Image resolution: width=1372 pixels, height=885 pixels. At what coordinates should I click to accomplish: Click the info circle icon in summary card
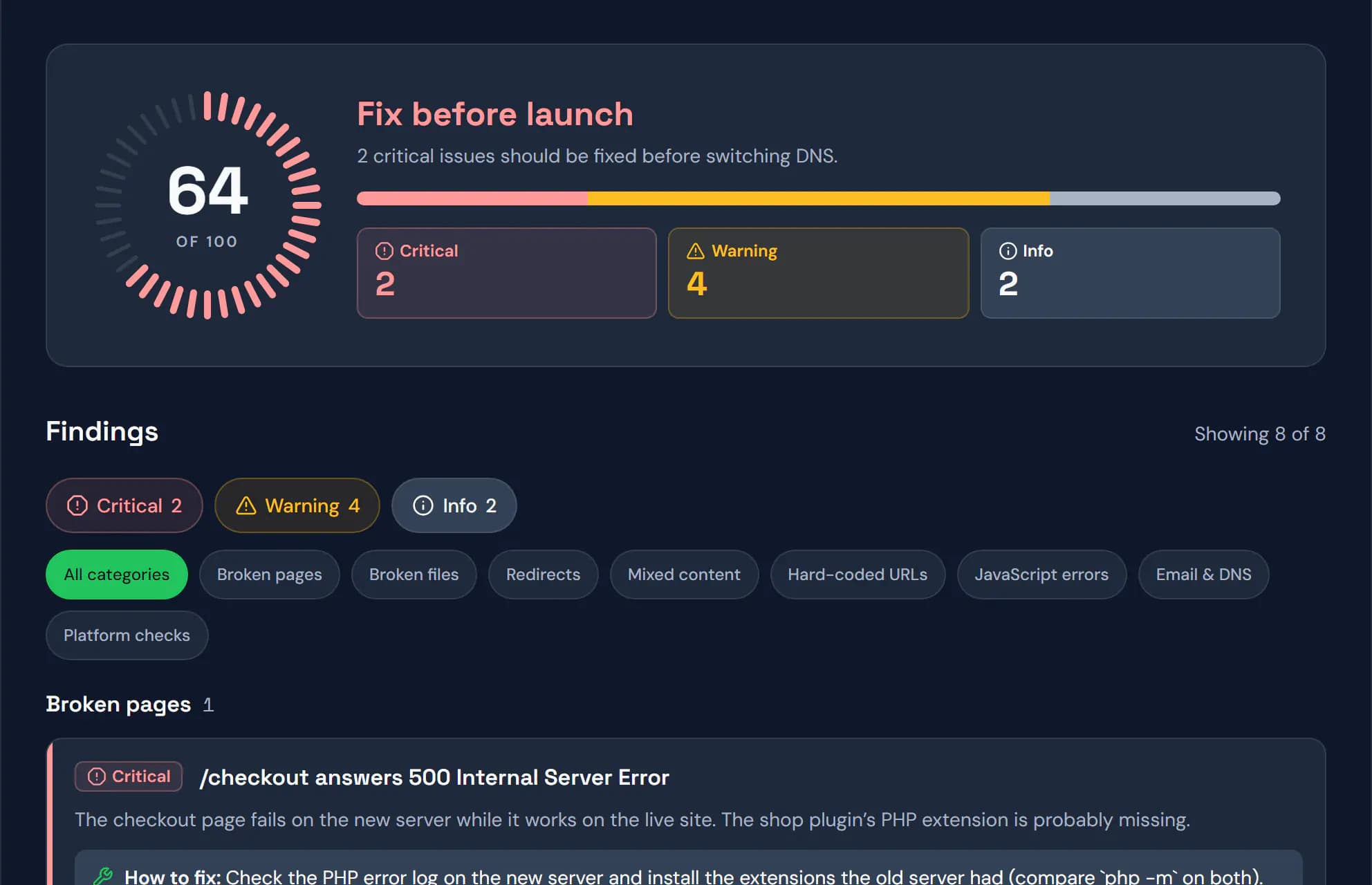click(x=1008, y=251)
